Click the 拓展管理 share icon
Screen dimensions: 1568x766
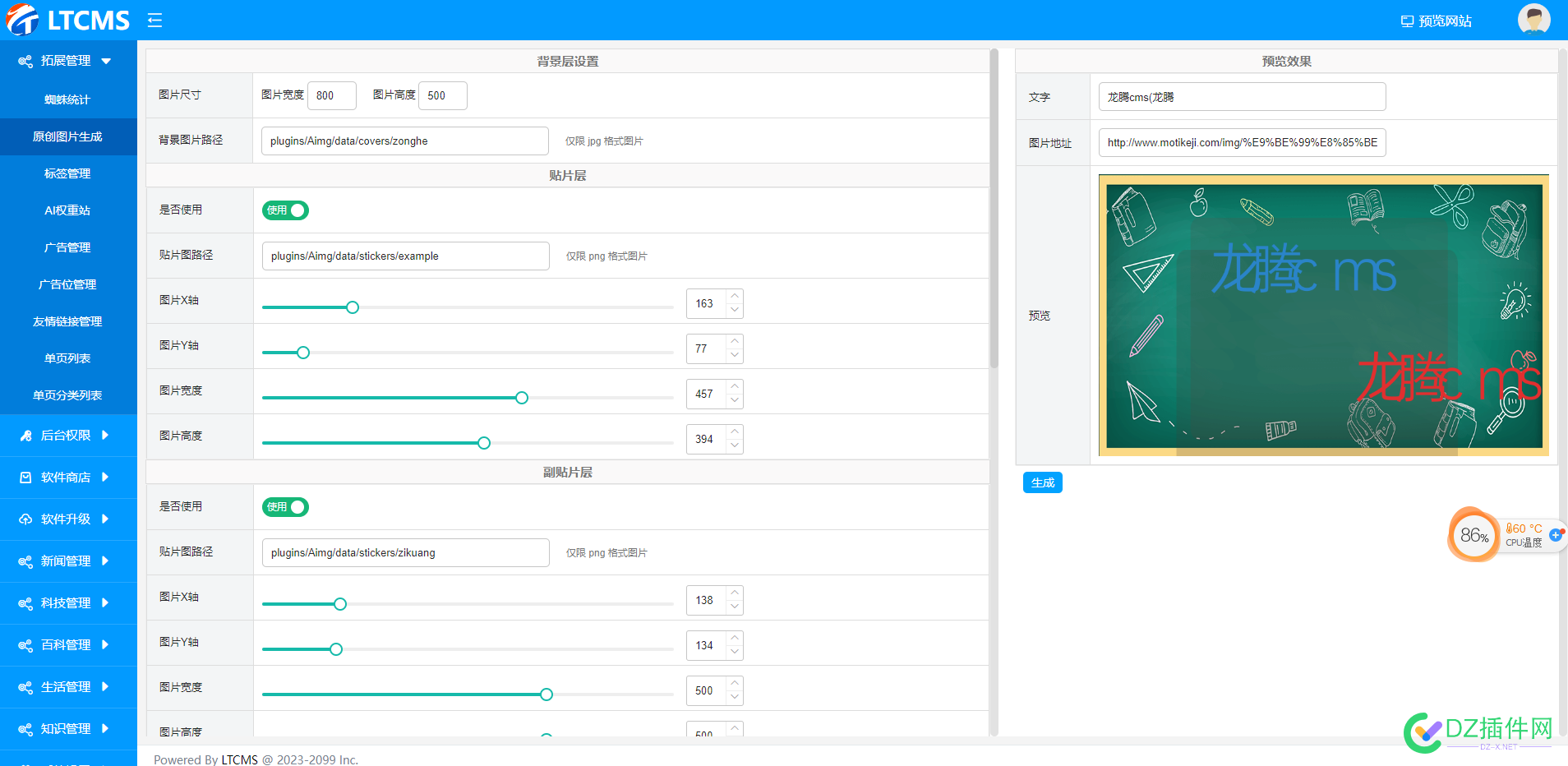tap(25, 61)
